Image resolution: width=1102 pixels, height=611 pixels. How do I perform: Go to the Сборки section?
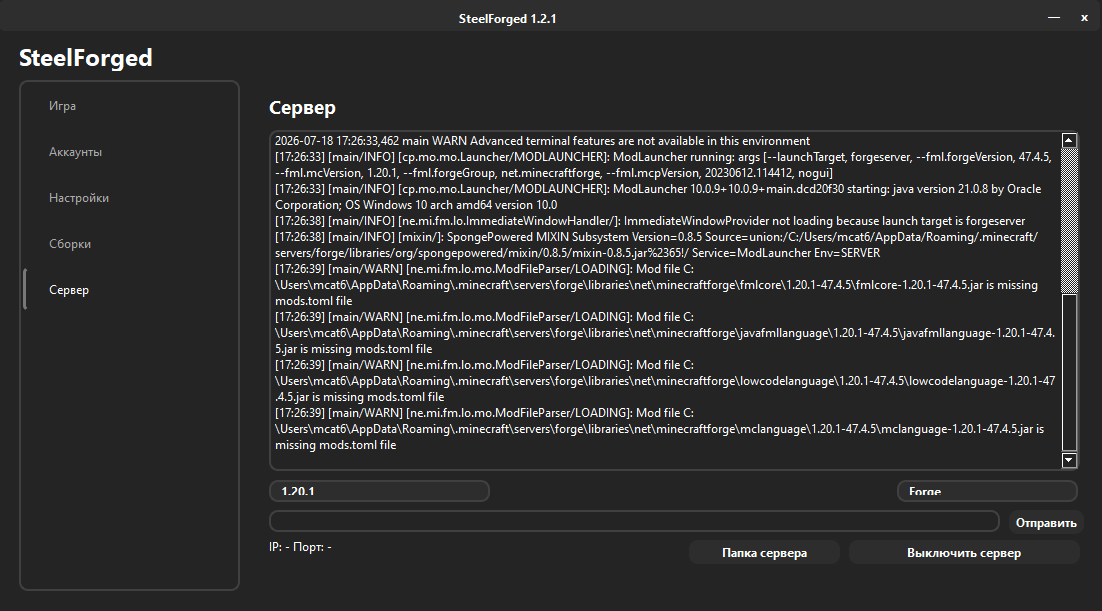70,244
